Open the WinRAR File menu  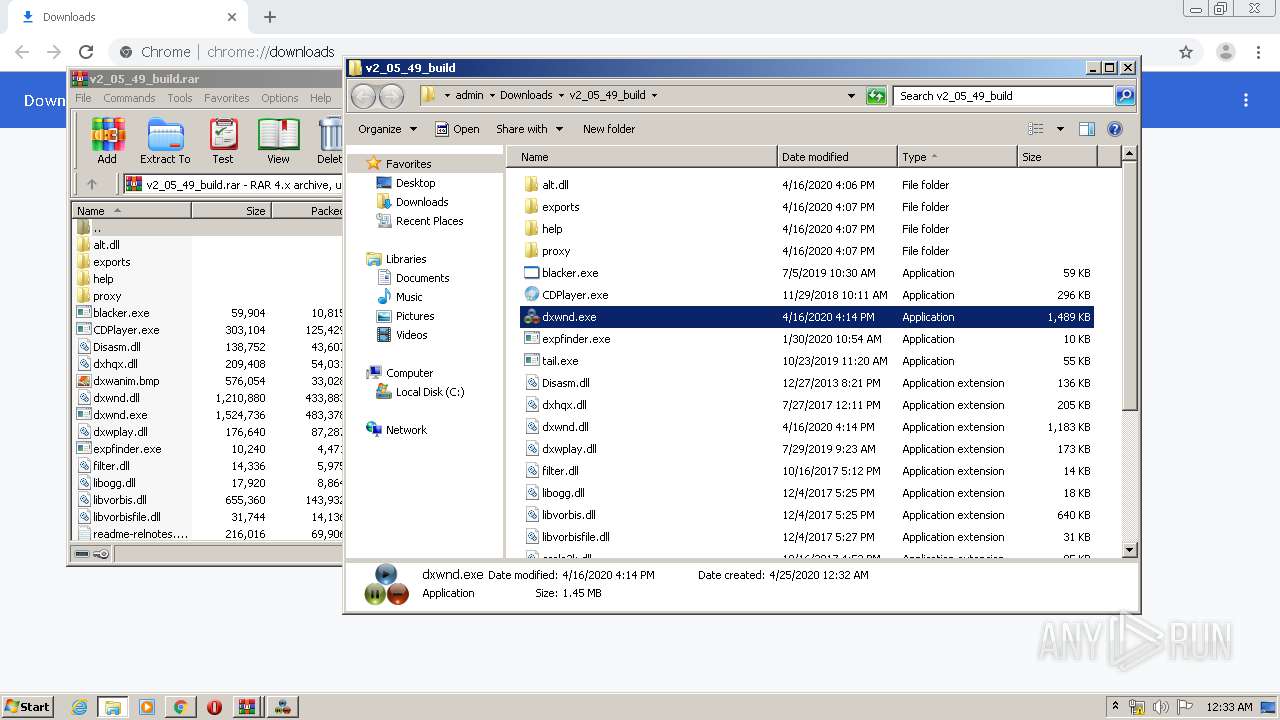pyautogui.click(x=83, y=98)
